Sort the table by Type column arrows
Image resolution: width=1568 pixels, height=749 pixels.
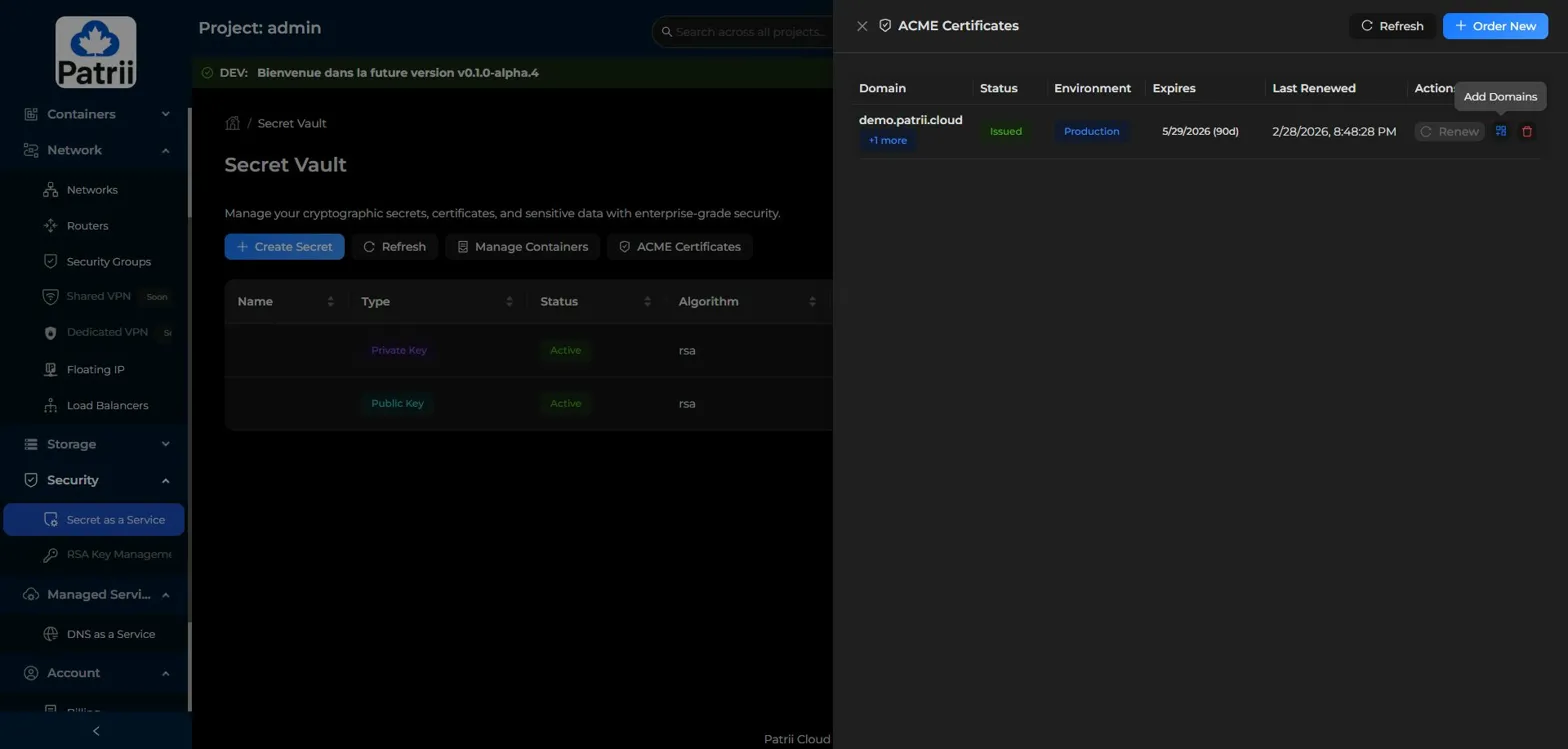(509, 302)
